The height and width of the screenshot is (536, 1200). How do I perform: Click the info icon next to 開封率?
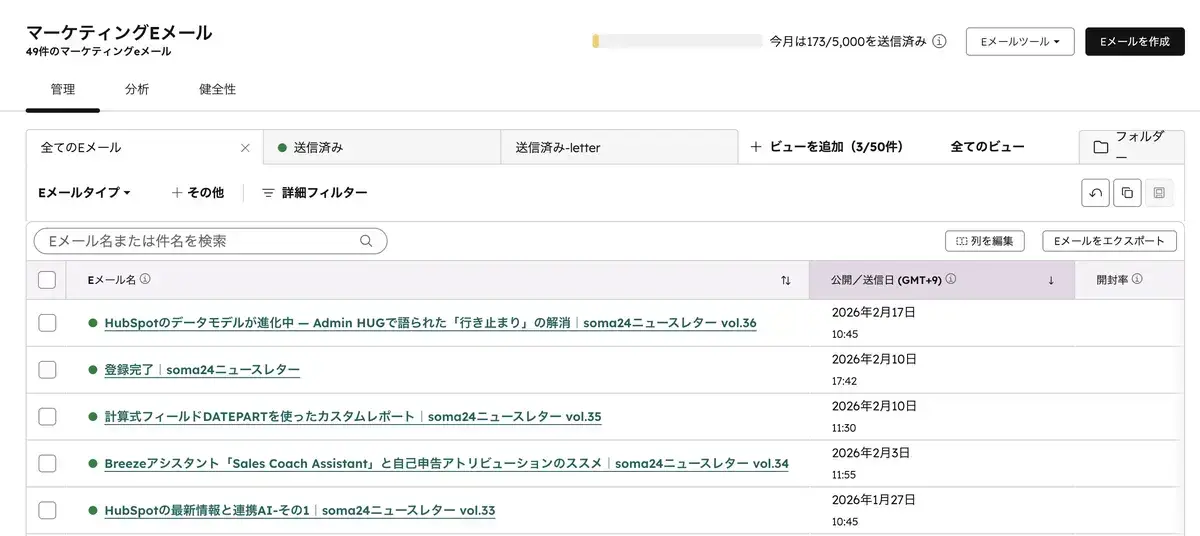(1137, 280)
